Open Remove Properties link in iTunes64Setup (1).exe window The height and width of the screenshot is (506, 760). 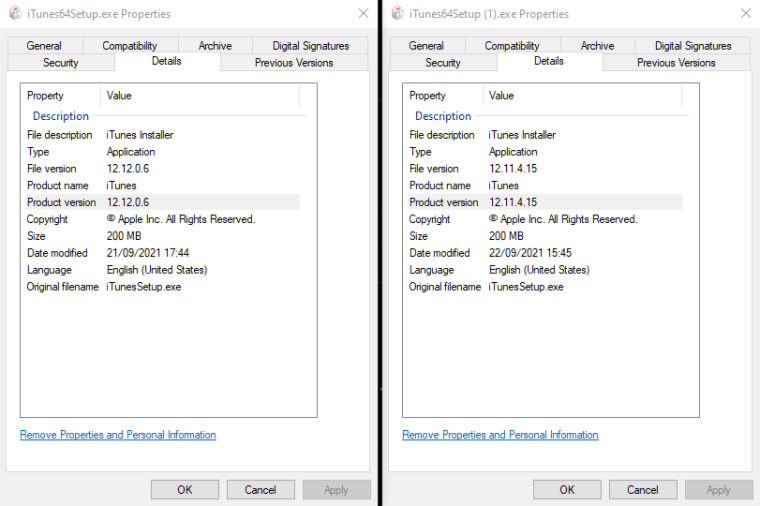[x=500, y=435]
